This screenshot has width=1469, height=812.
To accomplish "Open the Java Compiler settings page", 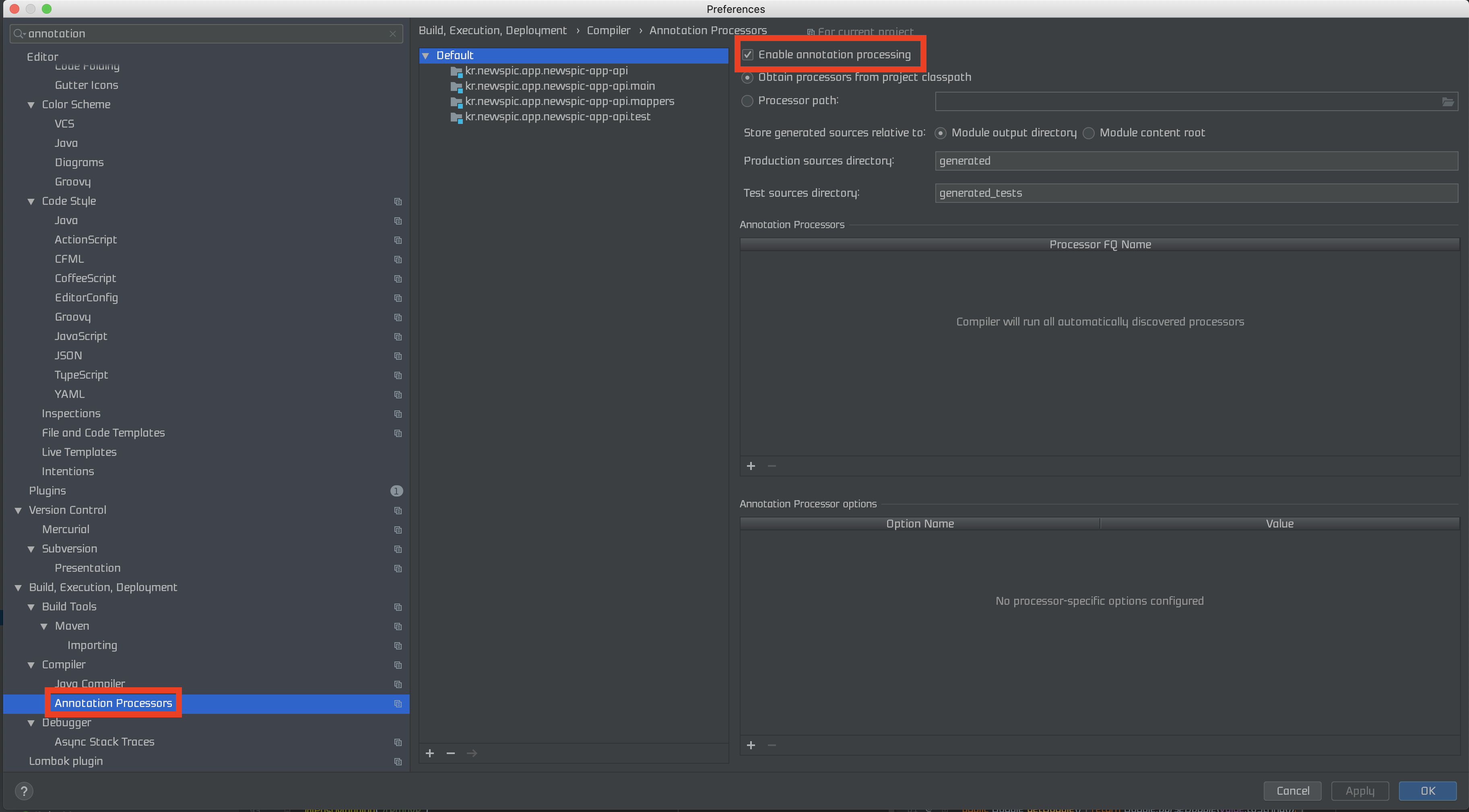I will 89,683.
